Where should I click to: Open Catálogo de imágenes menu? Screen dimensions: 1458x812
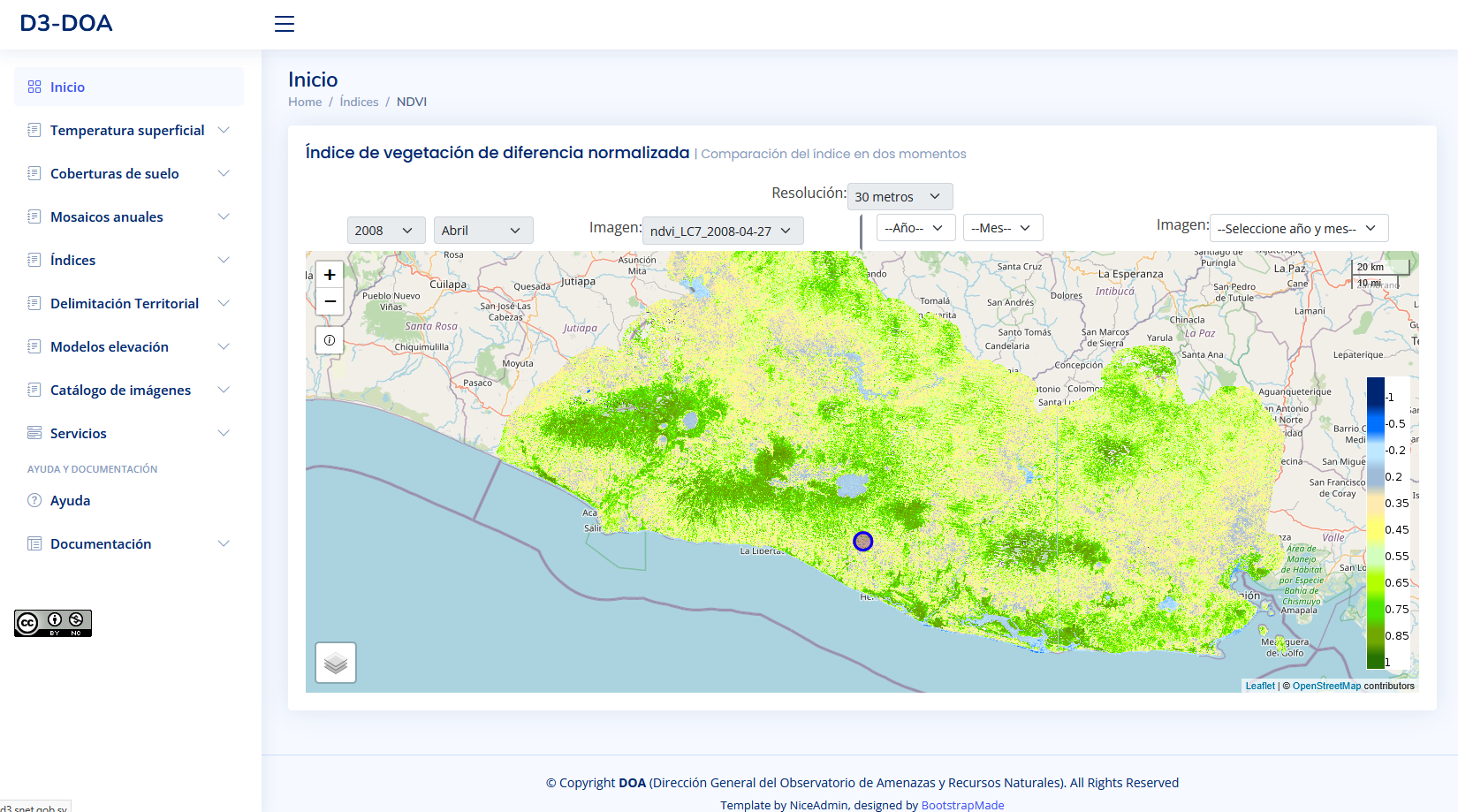129,390
